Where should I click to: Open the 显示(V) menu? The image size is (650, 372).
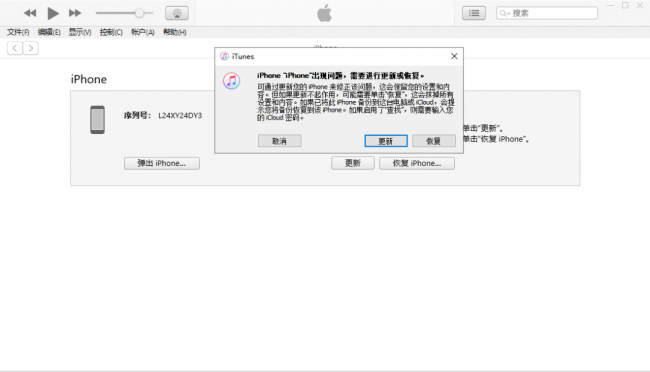point(80,32)
